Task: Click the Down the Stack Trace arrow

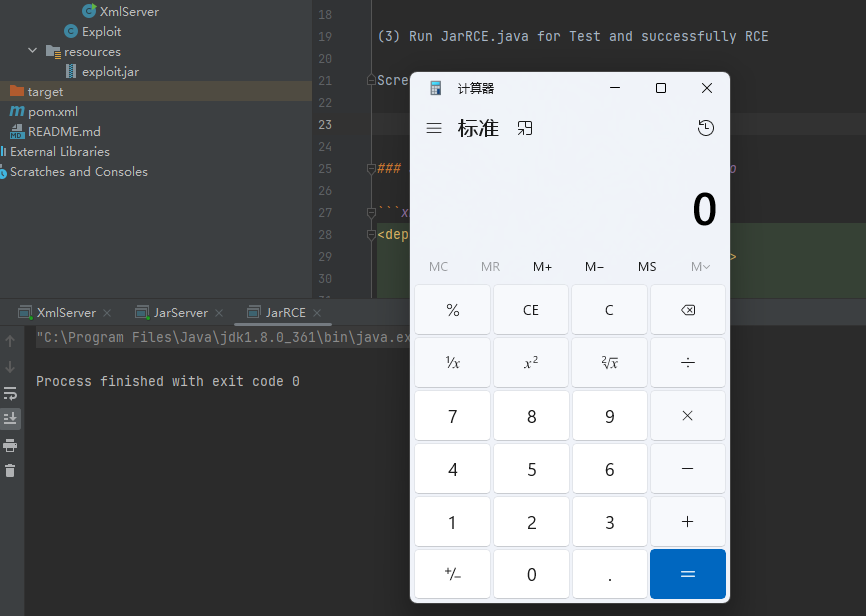Action: point(10,367)
